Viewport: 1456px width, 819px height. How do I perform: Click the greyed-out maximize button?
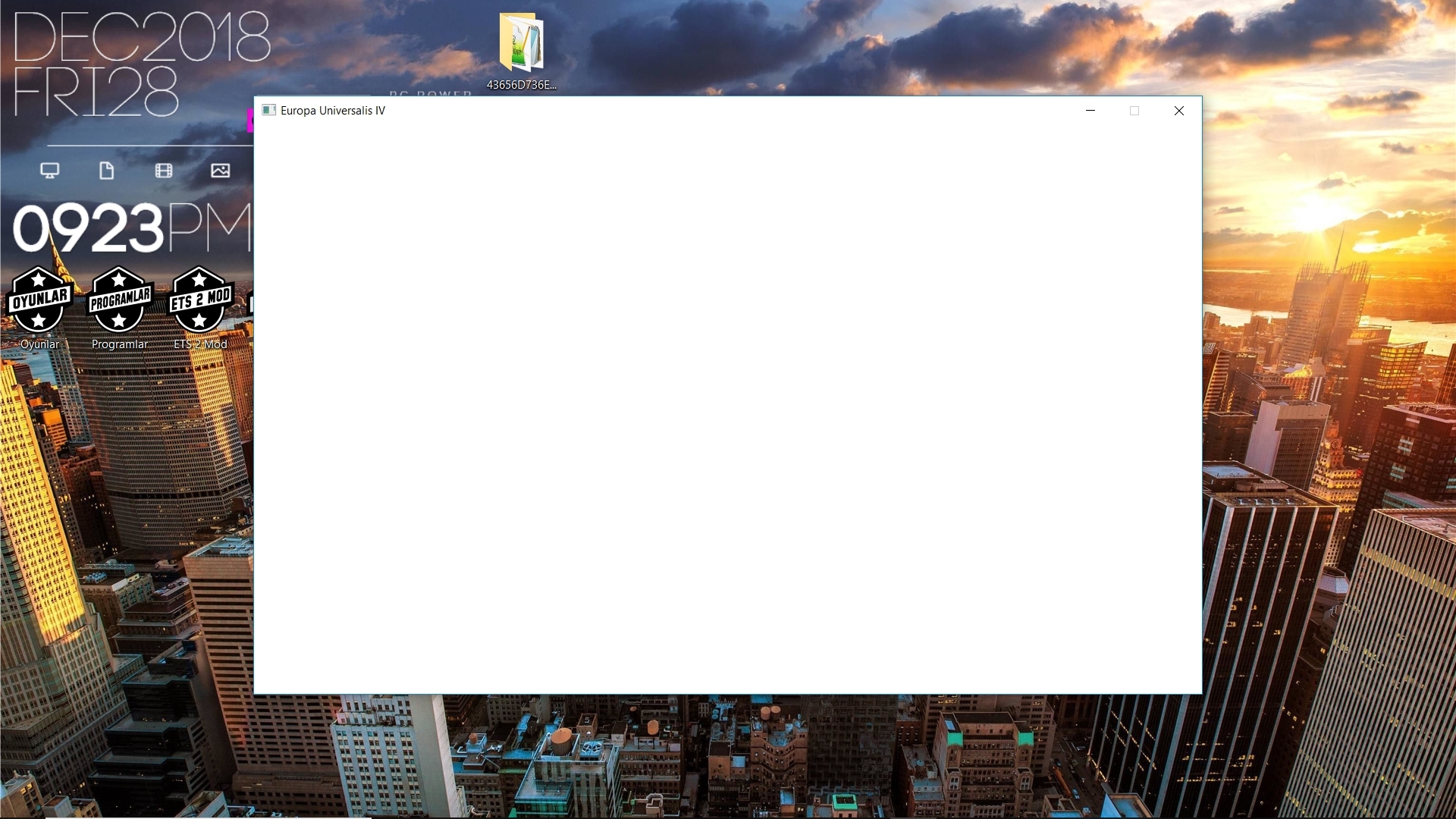[1134, 111]
